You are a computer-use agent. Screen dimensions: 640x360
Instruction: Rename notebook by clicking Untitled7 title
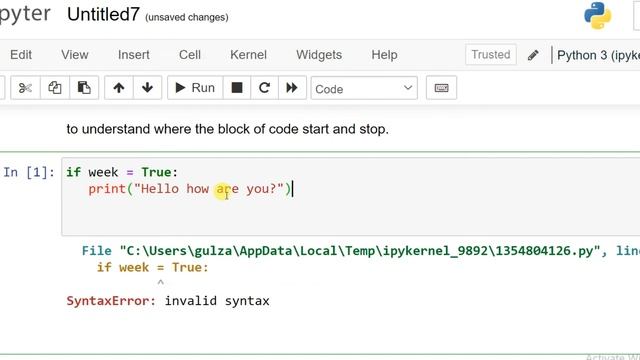(103, 15)
